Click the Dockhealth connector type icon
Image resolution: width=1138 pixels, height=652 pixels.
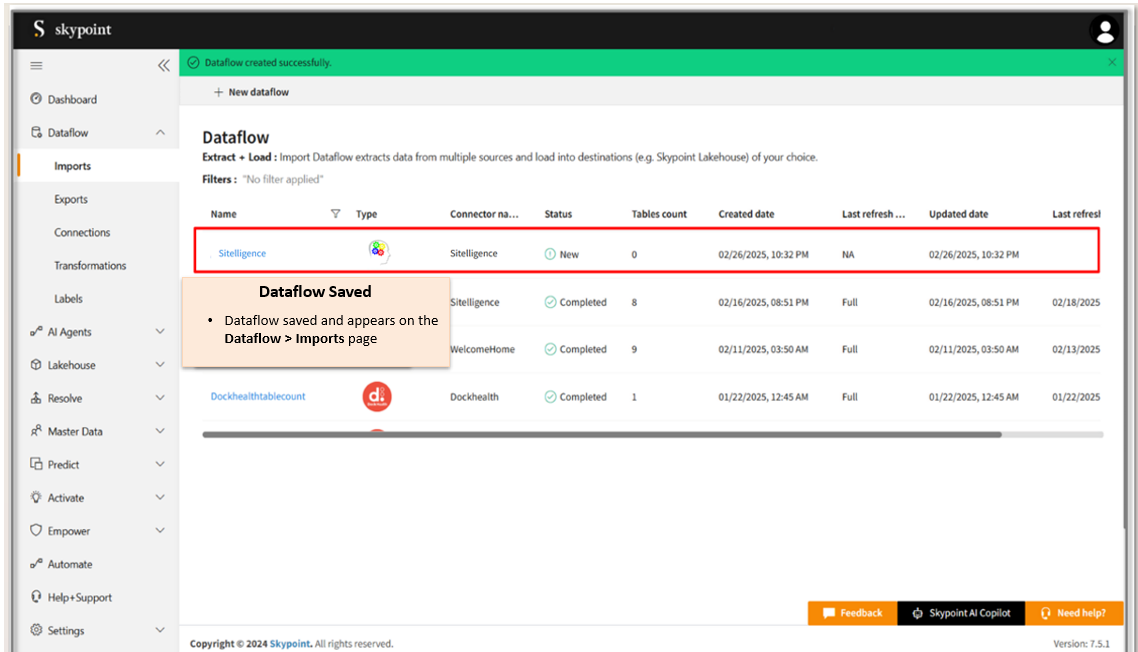377,397
